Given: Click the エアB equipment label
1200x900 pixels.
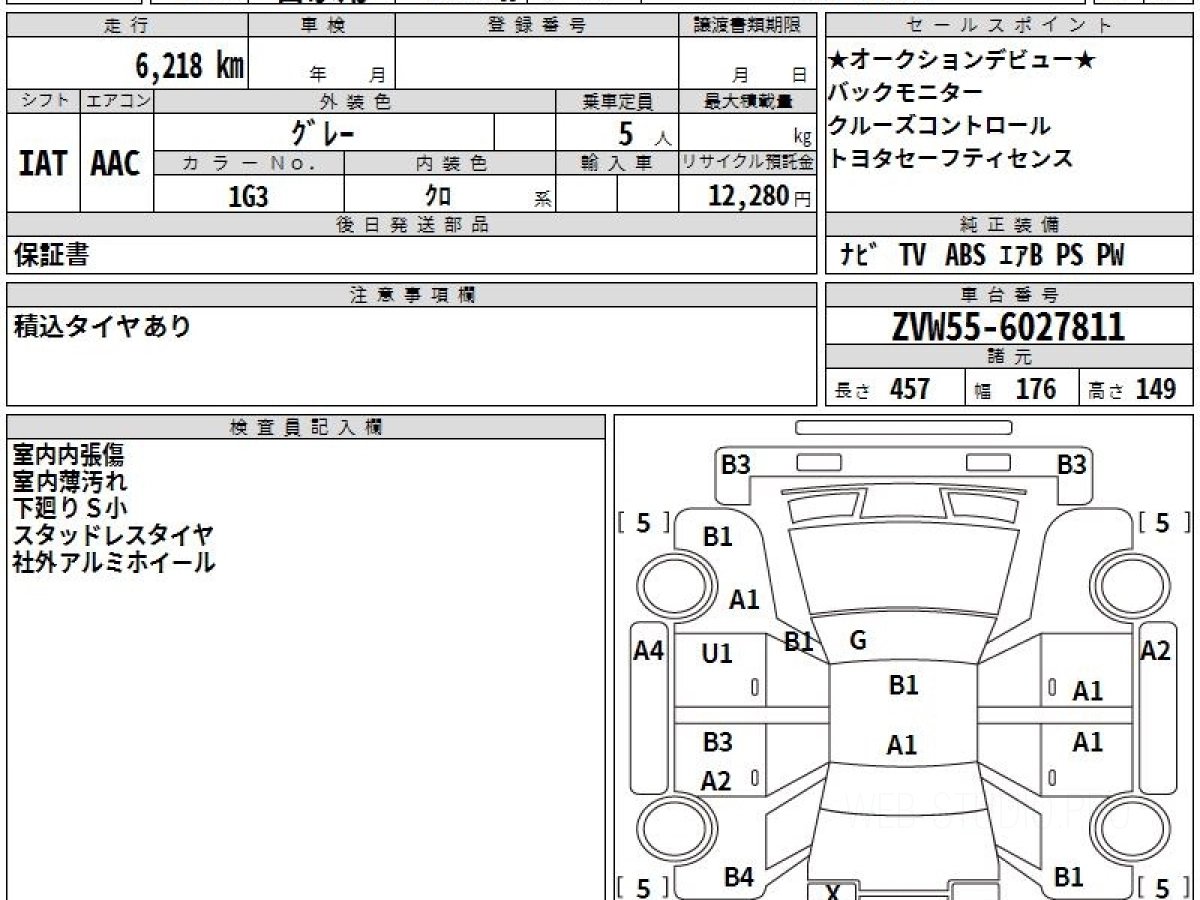Looking at the screenshot, I should point(1020,256).
